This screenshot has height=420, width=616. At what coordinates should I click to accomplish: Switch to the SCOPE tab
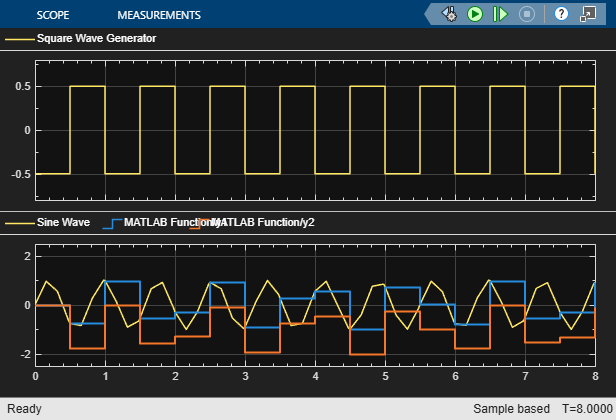coord(53,15)
